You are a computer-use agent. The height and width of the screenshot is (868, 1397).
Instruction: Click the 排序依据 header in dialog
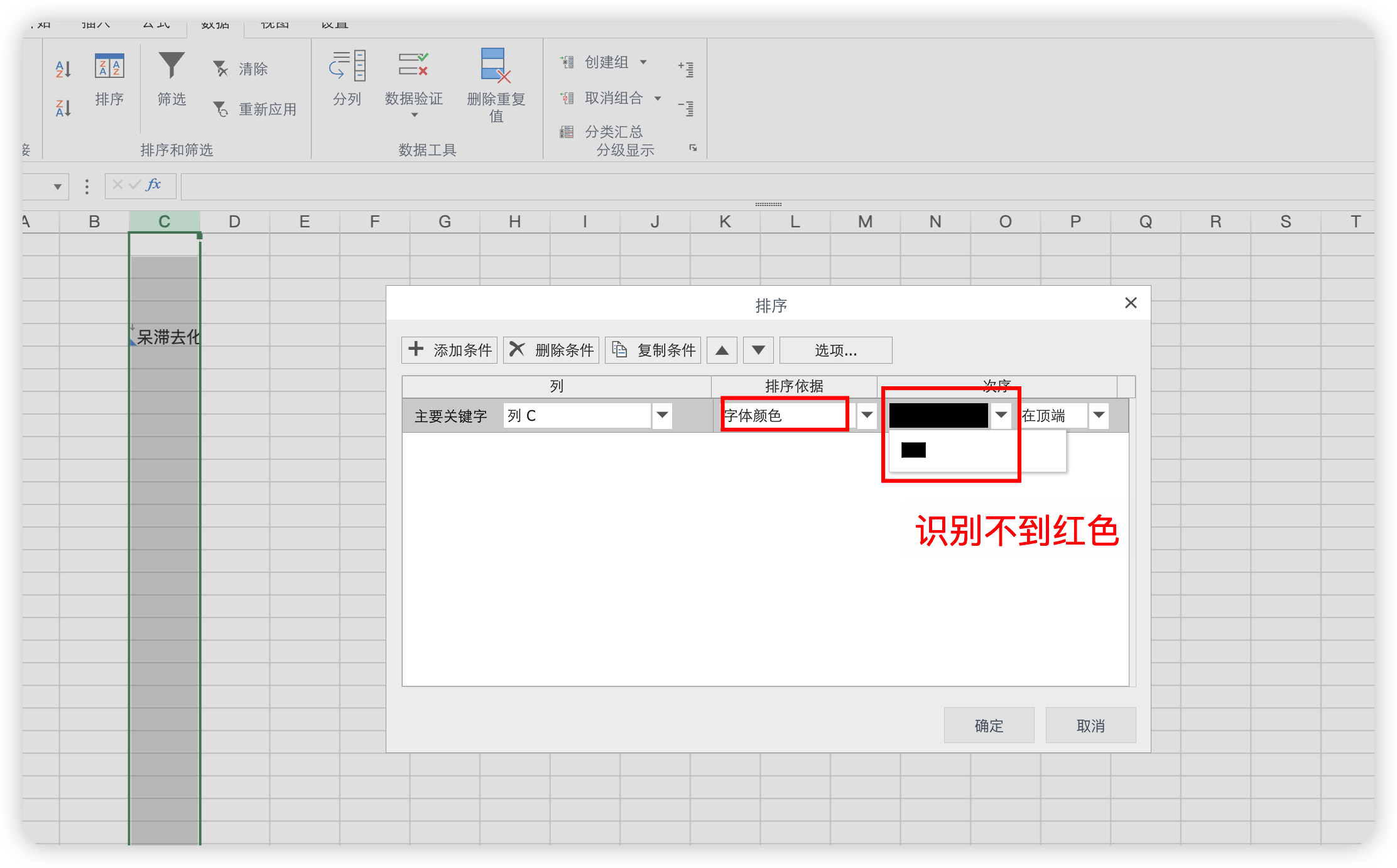[794, 386]
